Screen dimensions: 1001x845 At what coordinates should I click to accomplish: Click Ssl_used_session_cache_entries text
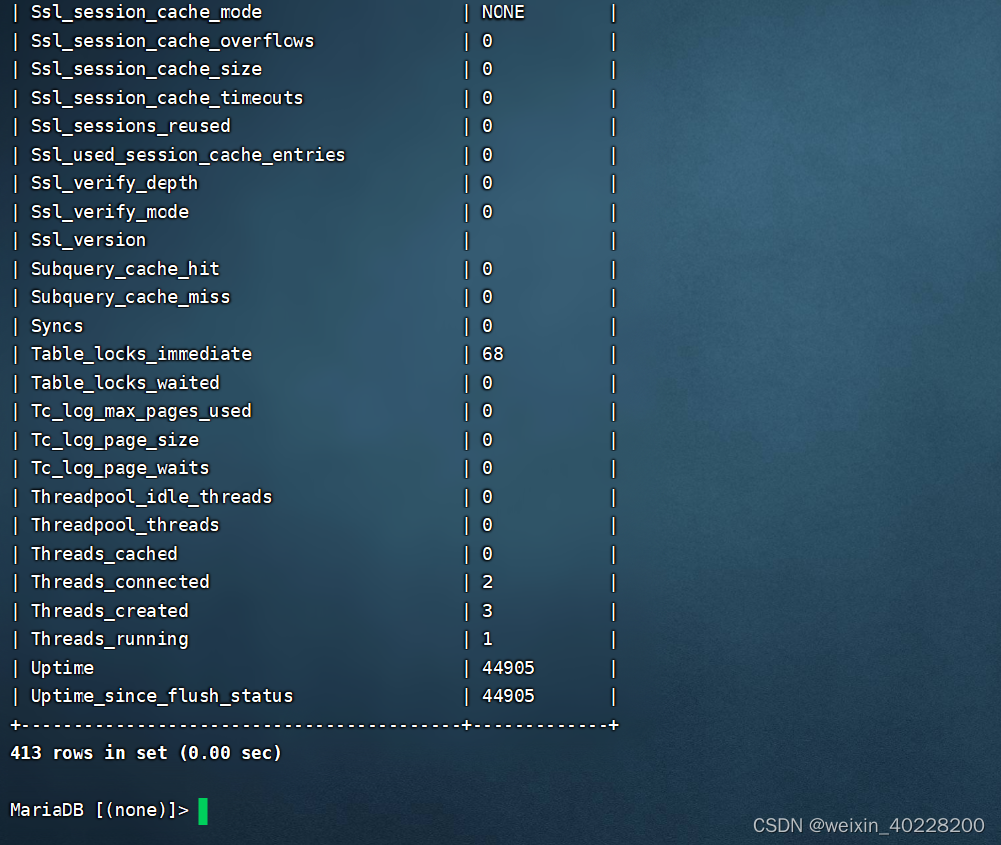(x=188, y=154)
